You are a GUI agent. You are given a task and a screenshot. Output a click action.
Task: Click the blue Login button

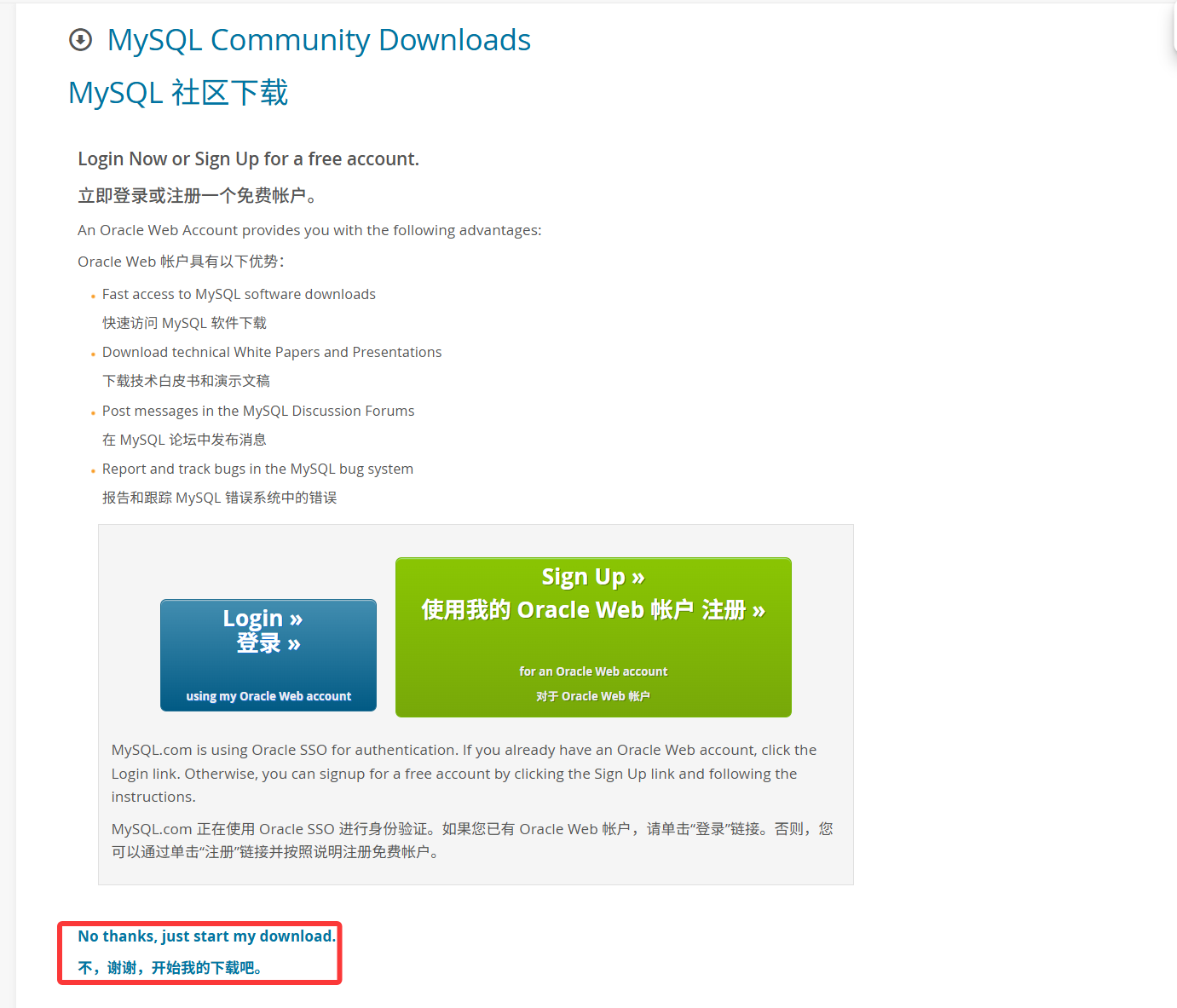268,655
